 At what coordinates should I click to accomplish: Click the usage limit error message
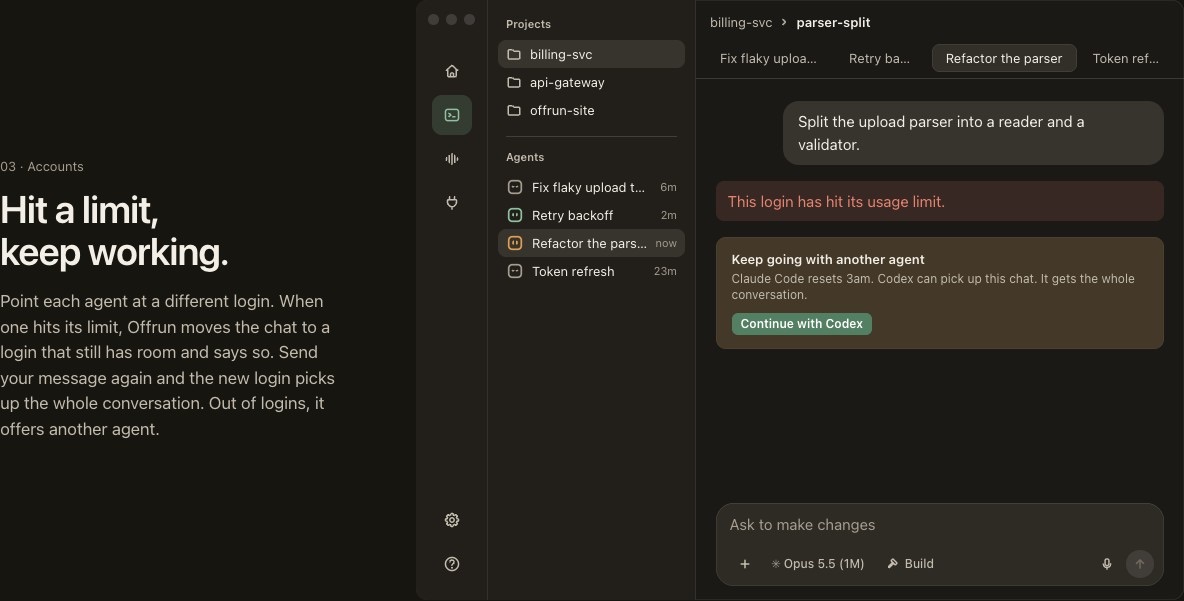[x=939, y=202]
